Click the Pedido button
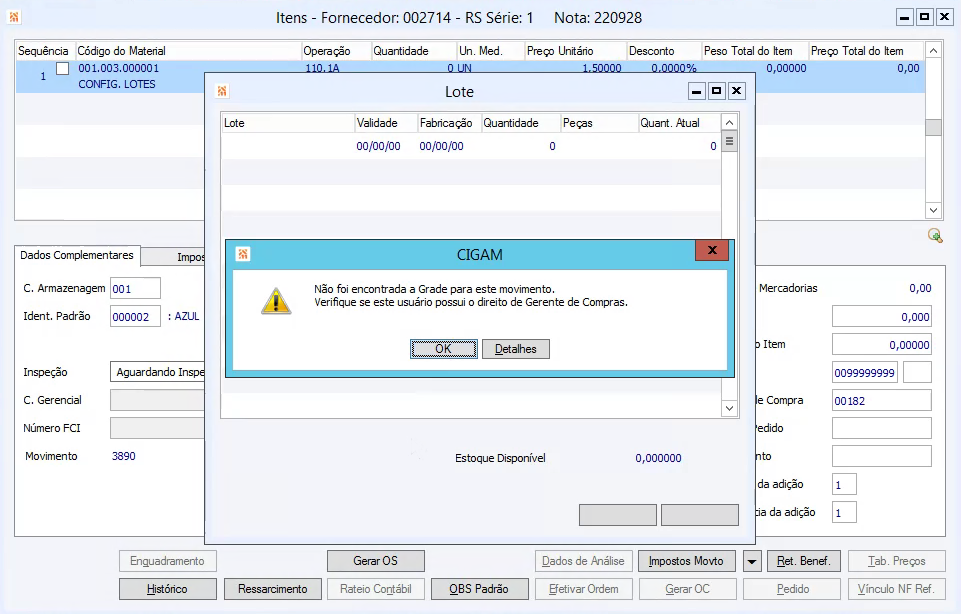The width and height of the screenshot is (961, 614). (792, 589)
